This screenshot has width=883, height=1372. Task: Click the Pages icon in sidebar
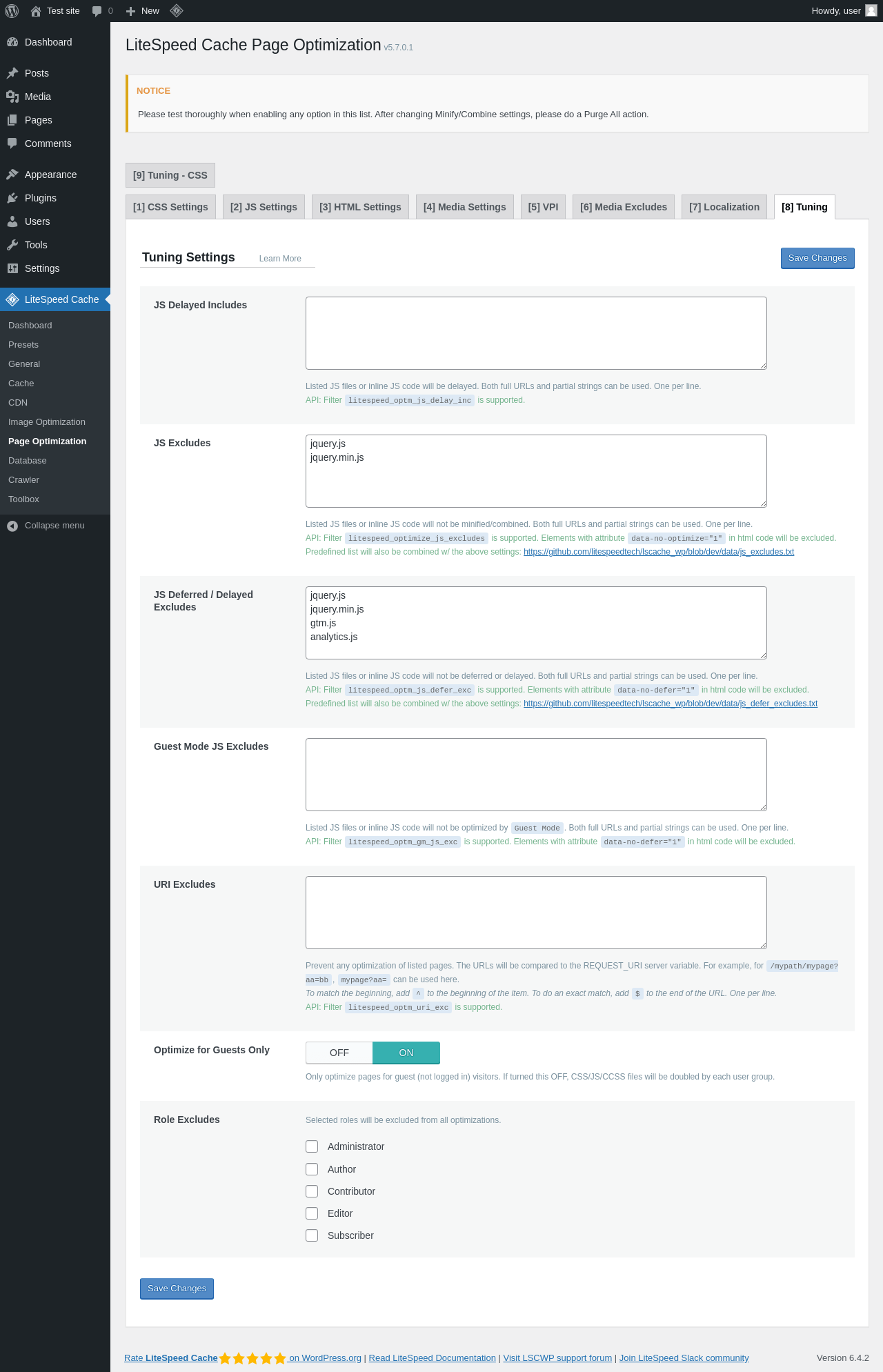[12, 120]
